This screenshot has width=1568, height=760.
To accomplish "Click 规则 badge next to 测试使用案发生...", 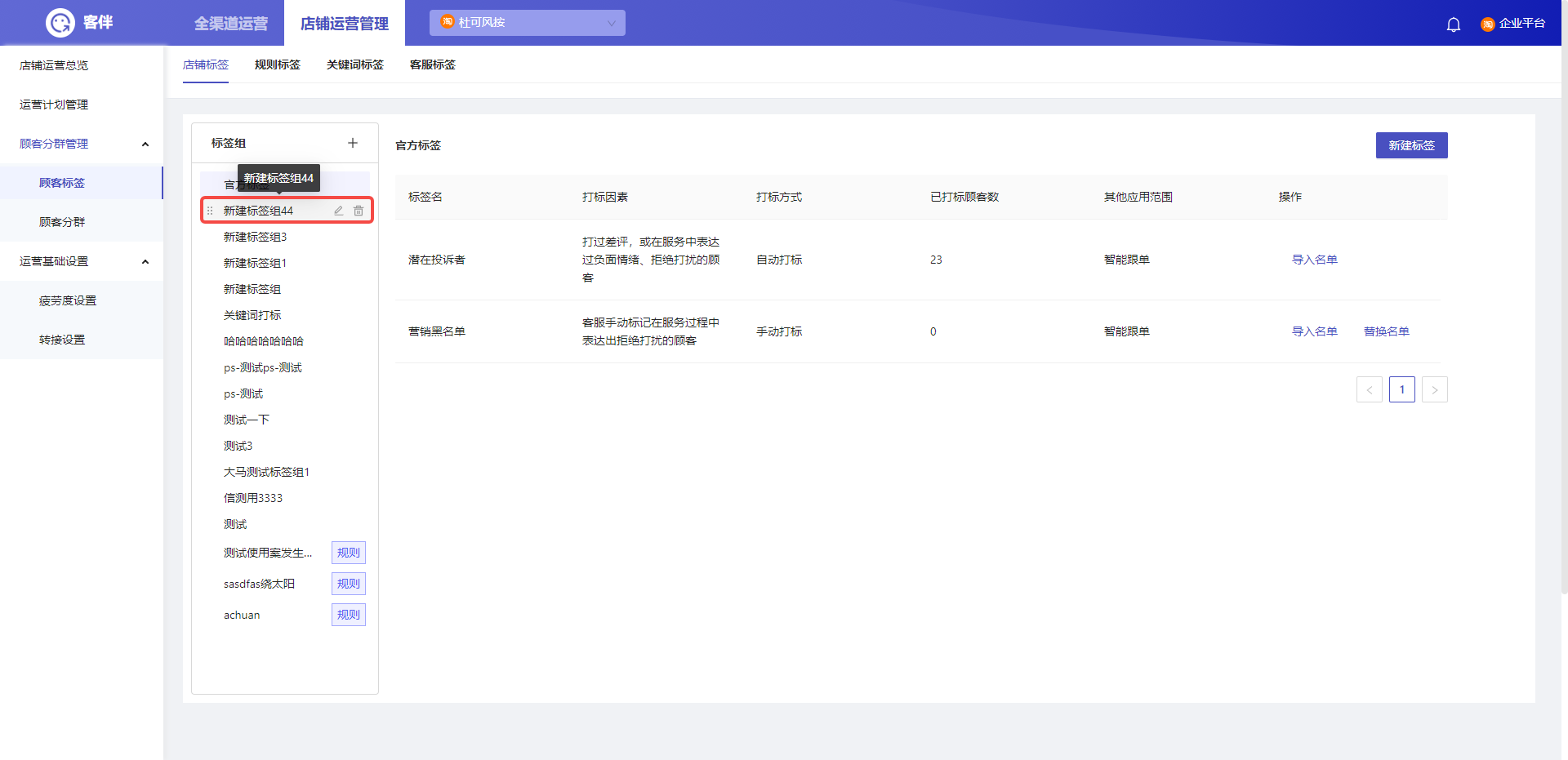I will click(349, 553).
